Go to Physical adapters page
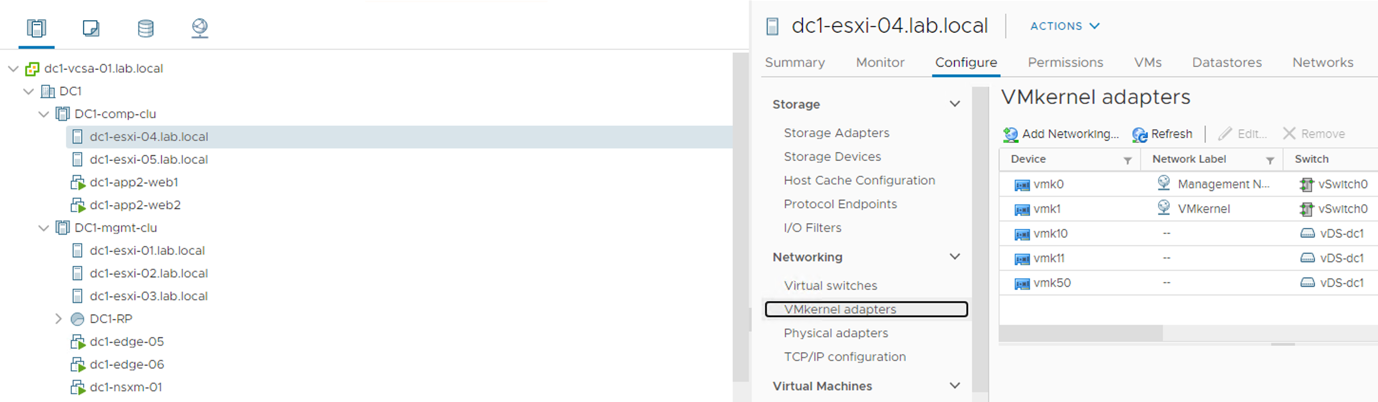The height and width of the screenshot is (402, 1378). pos(835,333)
